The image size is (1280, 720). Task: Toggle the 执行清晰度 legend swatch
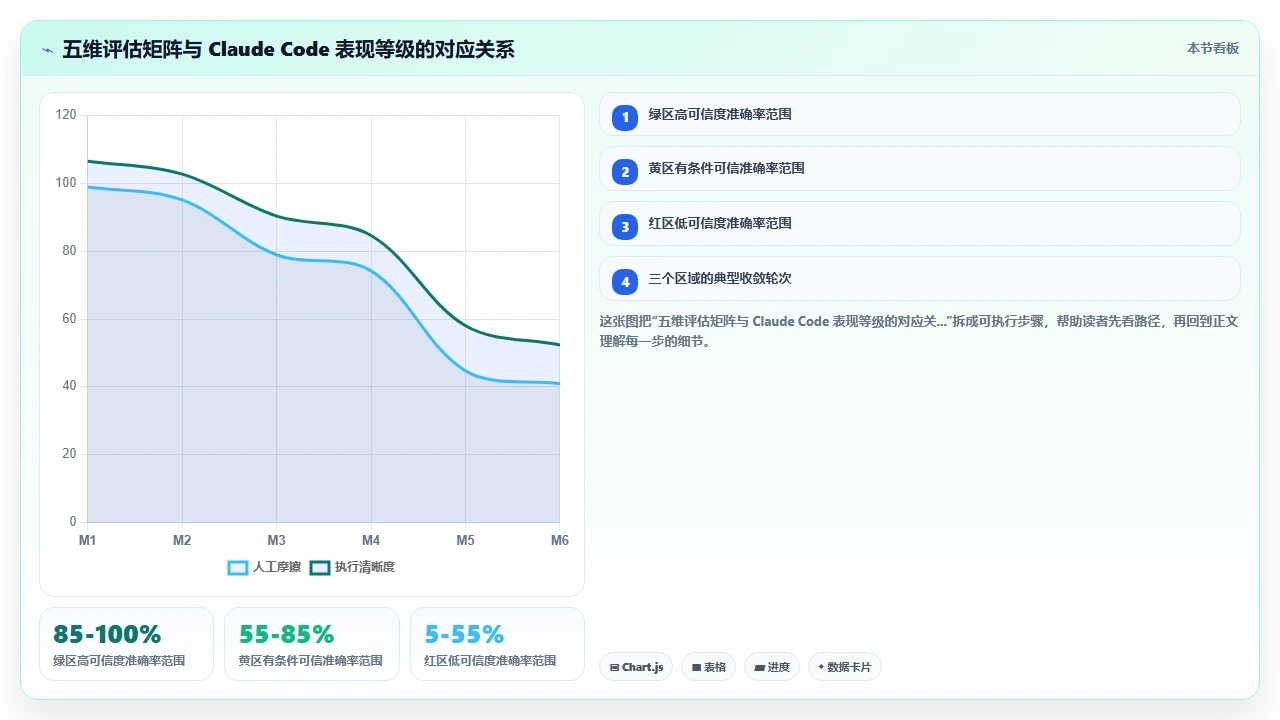(x=320, y=567)
